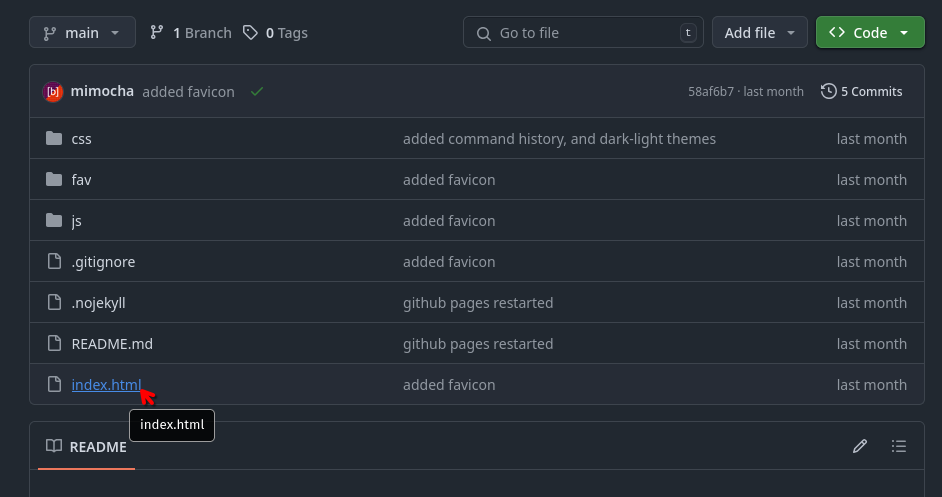942x497 pixels.
Task: Click last month timestamp in css row
Action: coord(872,139)
